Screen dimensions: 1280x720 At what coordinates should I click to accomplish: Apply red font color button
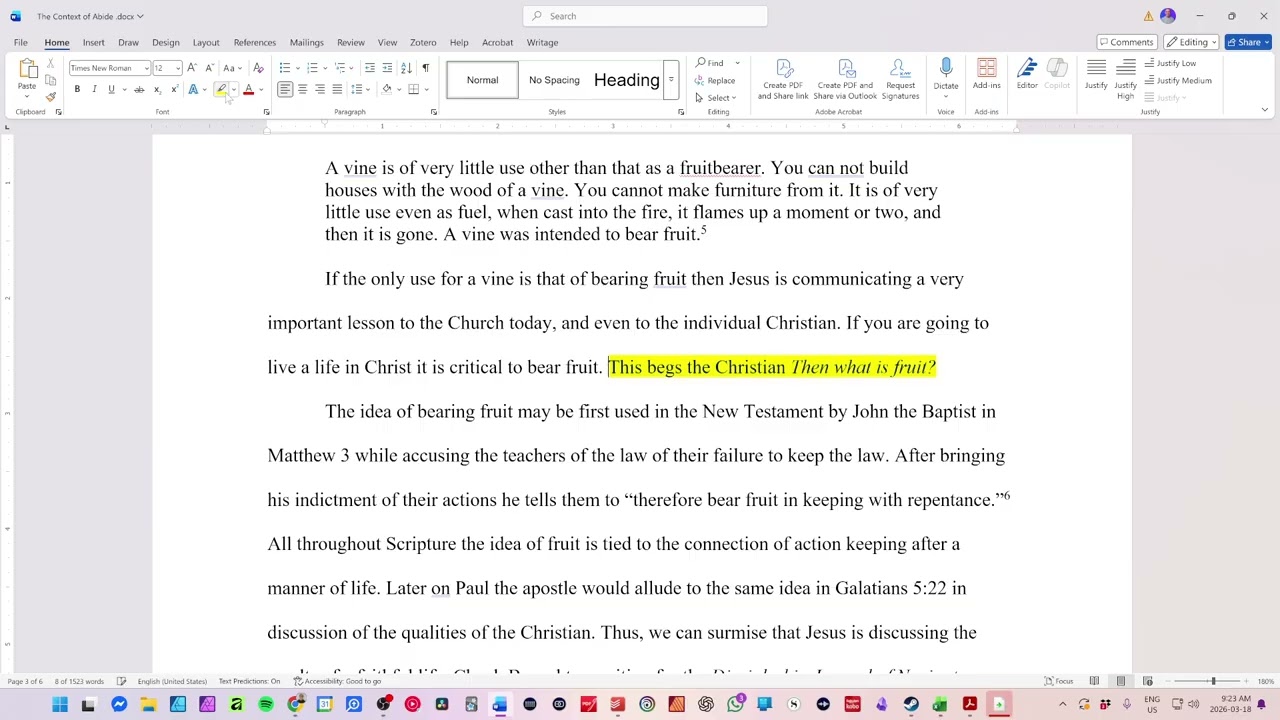248,89
